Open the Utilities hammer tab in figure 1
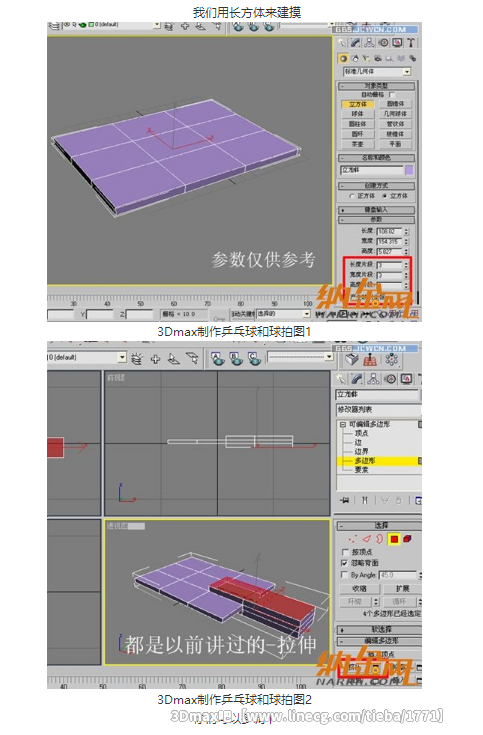The image size is (483, 735). [x=411, y=43]
